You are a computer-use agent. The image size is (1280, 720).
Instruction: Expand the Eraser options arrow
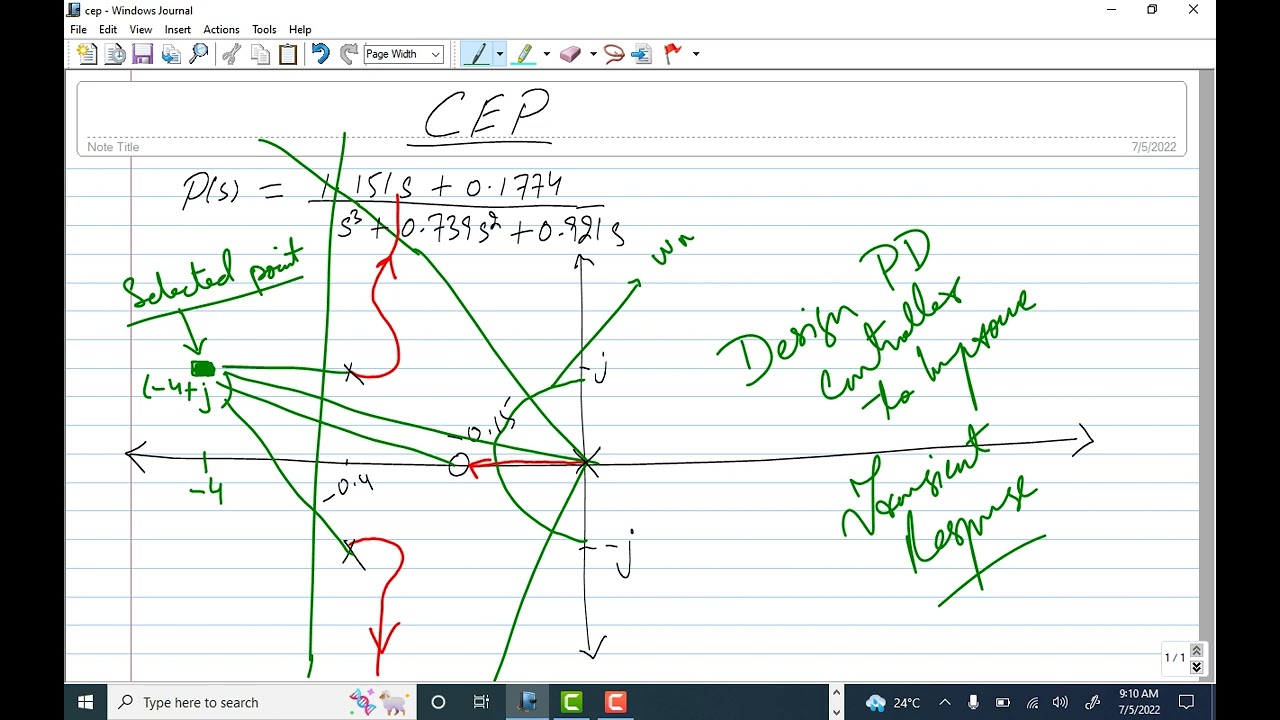click(593, 54)
